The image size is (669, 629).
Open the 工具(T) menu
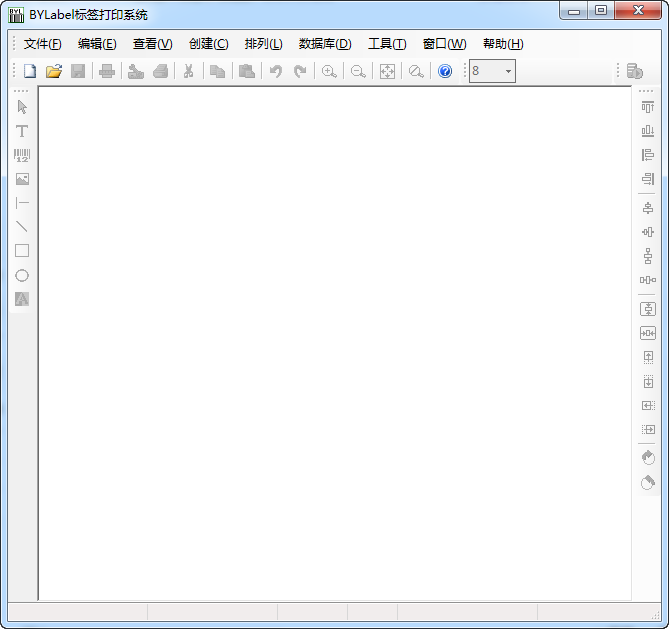point(387,44)
